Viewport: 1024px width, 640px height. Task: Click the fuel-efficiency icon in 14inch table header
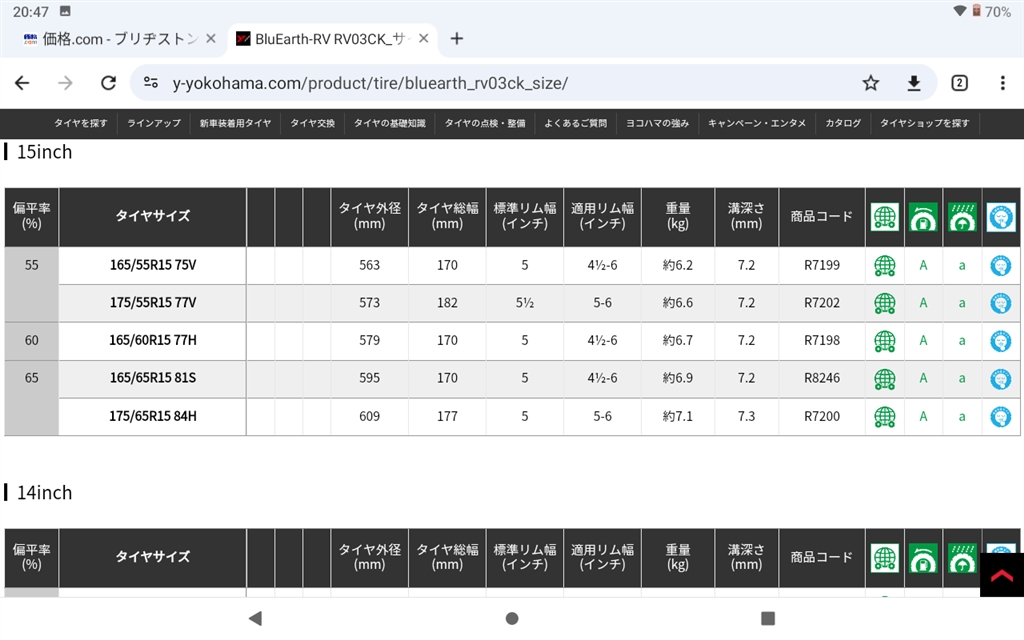point(923,558)
